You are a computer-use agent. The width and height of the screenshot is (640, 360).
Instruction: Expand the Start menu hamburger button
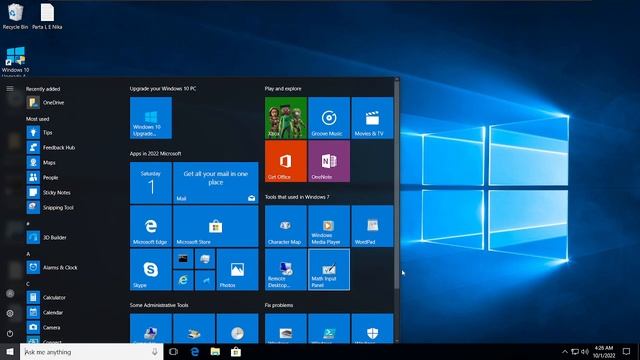pyautogui.click(x=10, y=89)
